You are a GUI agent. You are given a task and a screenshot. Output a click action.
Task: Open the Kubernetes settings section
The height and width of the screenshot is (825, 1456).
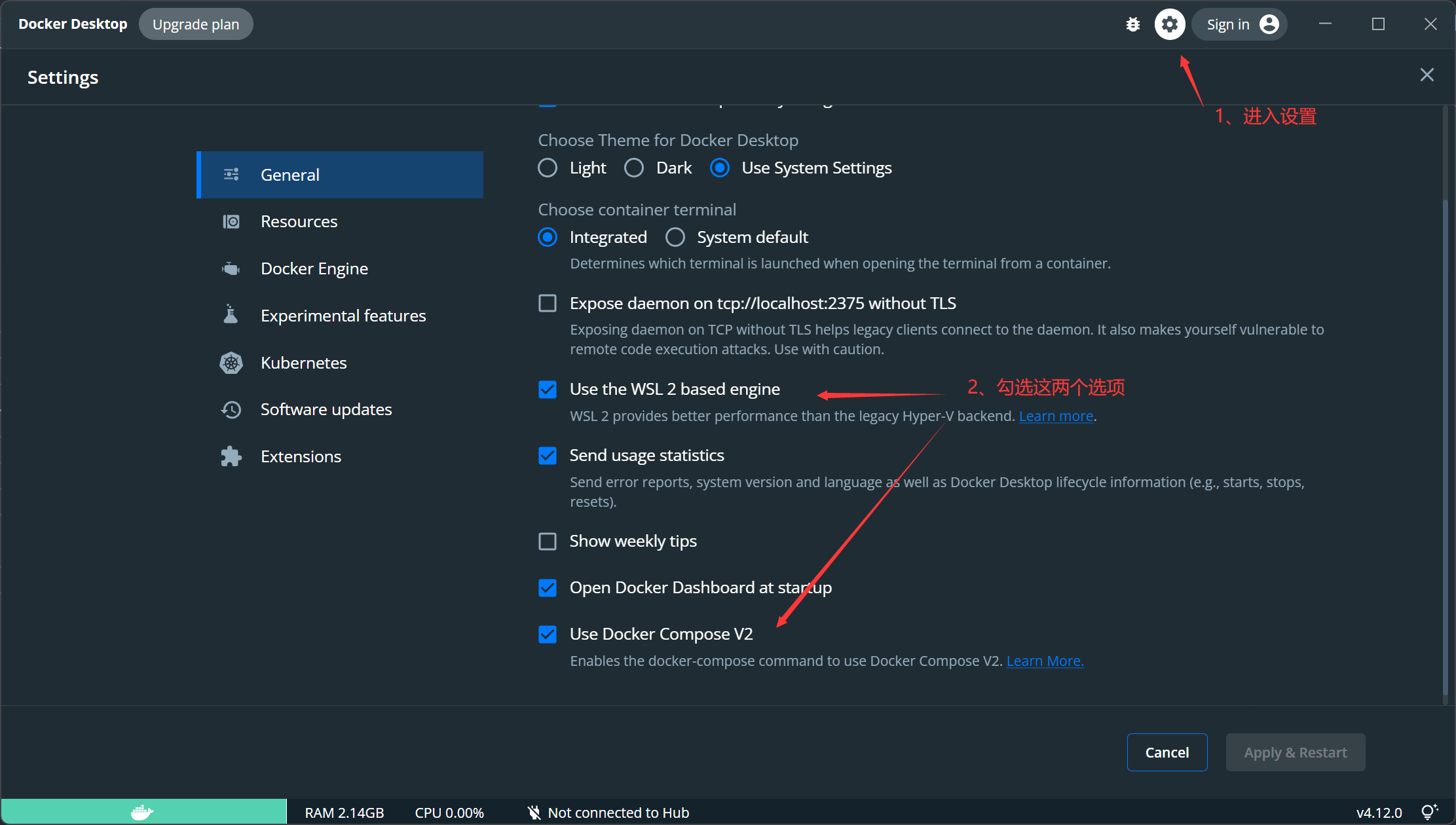tap(340, 363)
